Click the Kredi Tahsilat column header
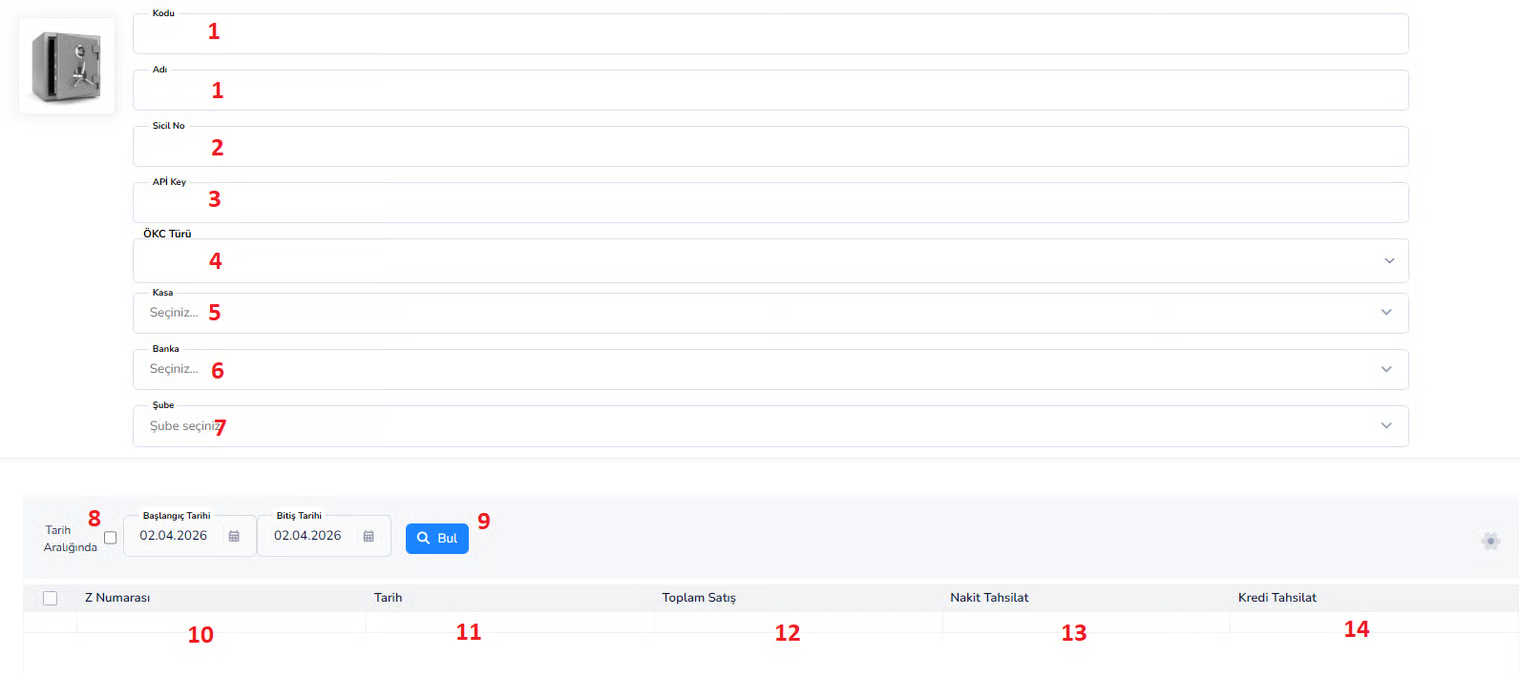Viewport: 1520px width, 697px height. (x=1277, y=598)
